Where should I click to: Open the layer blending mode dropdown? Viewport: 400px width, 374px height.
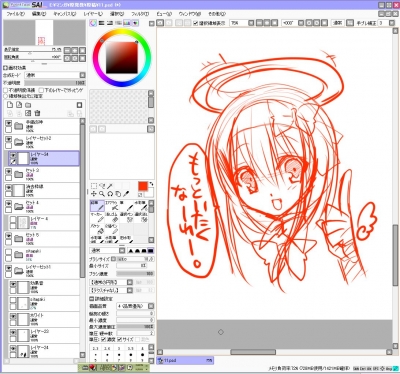(55, 75)
